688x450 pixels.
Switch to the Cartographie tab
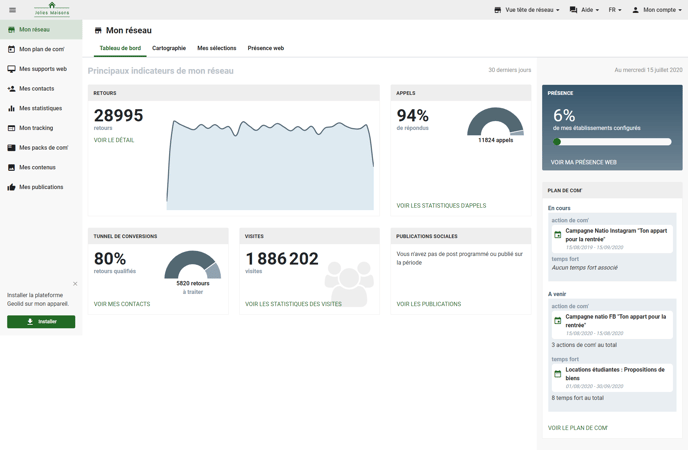pos(169,48)
